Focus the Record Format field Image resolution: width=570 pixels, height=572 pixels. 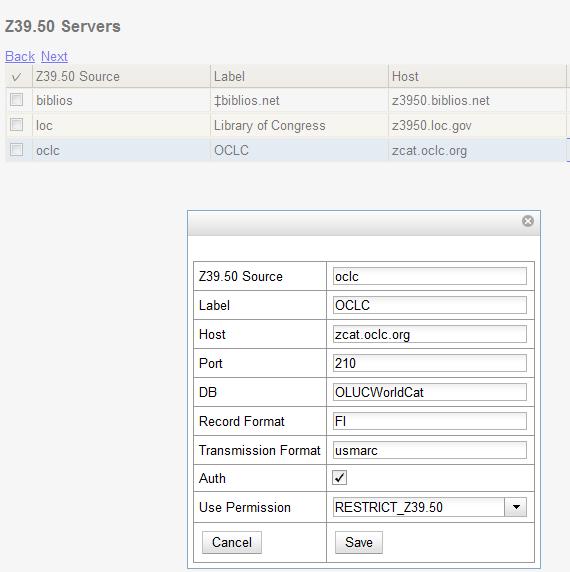pos(430,421)
